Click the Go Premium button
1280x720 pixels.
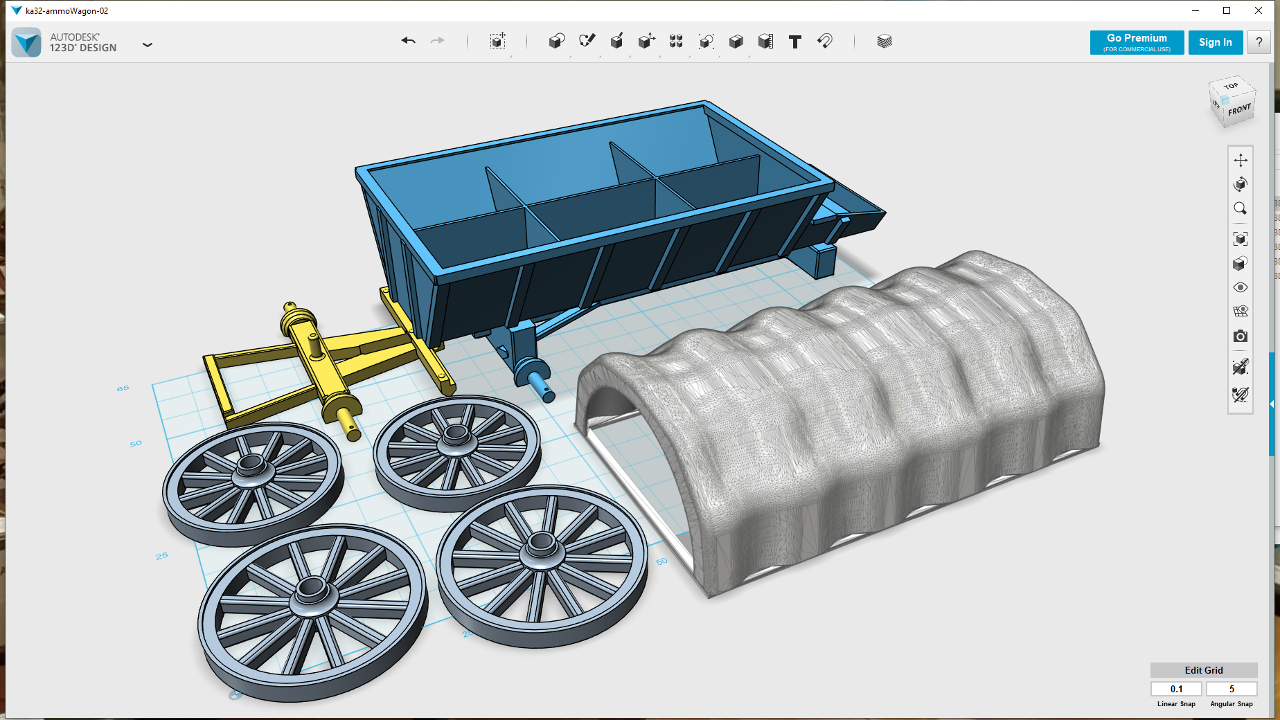[1137, 42]
